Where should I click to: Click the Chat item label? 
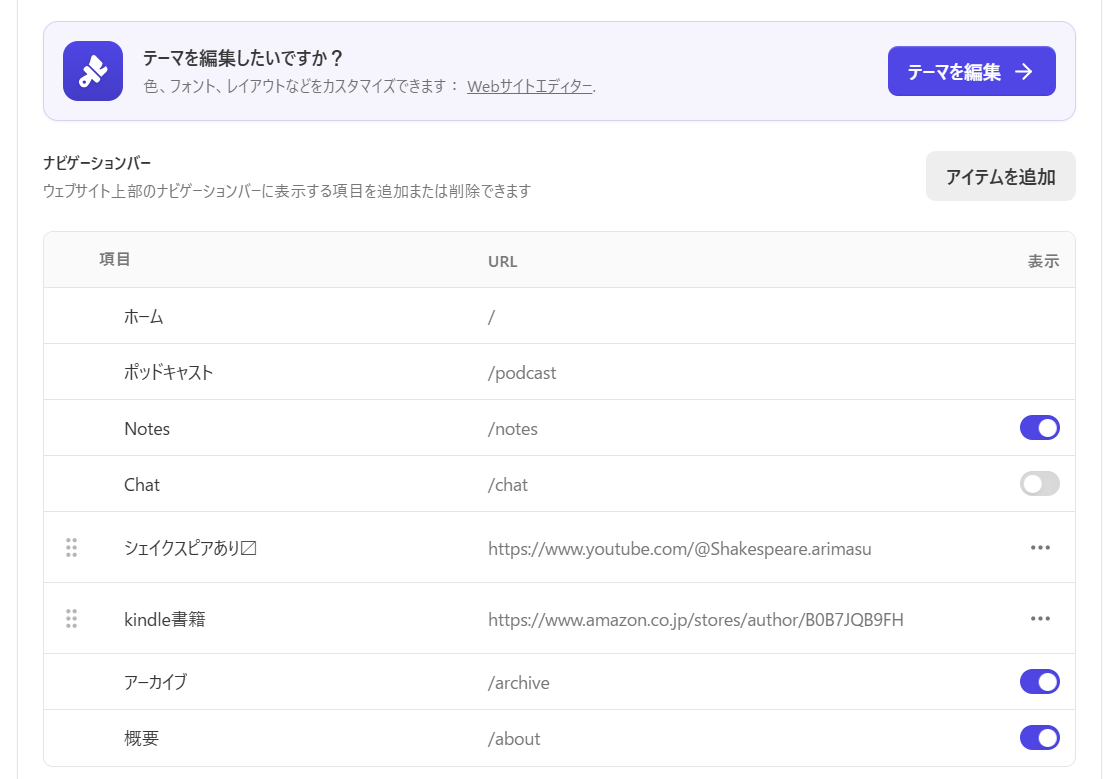(142, 485)
